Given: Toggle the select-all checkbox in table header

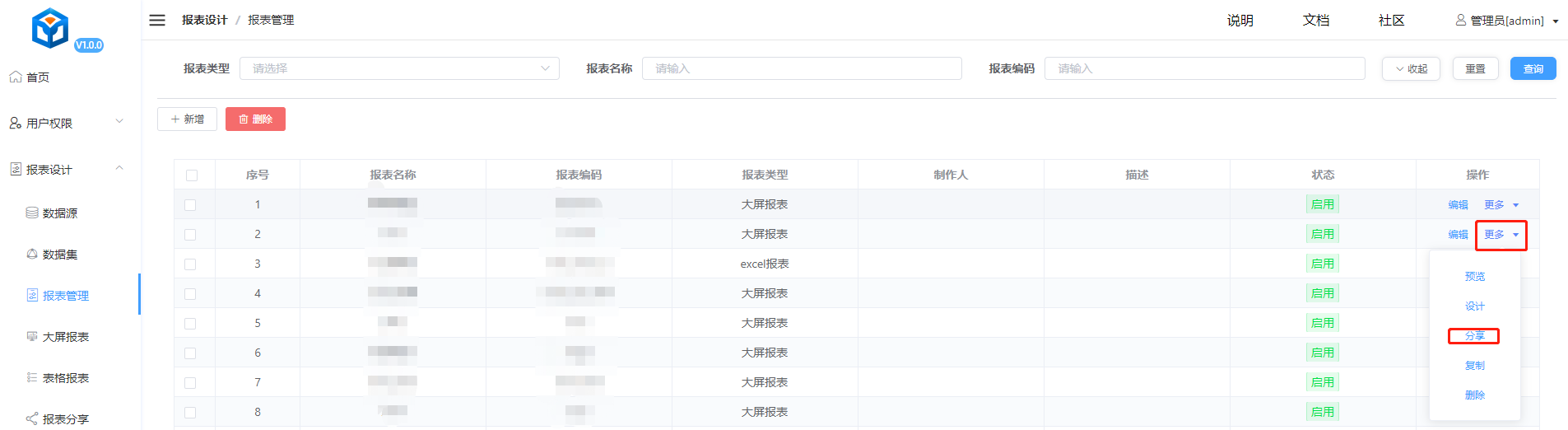Looking at the screenshot, I should click(192, 175).
